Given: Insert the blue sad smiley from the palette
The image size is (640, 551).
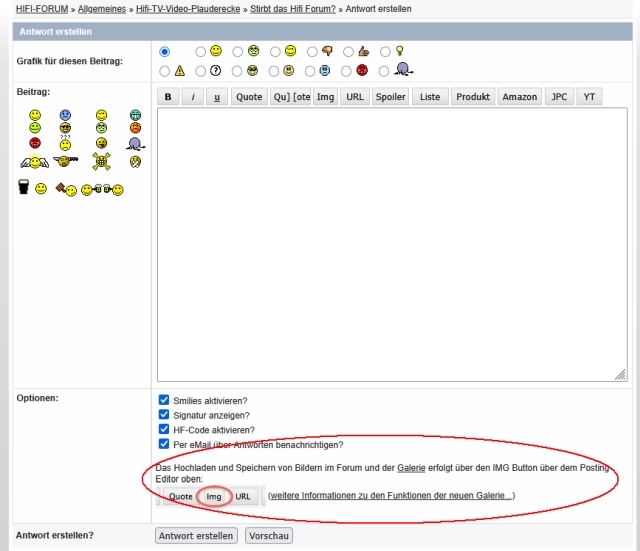Looking at the screenshot, I should pyautogui.click(x=65, y=115).
